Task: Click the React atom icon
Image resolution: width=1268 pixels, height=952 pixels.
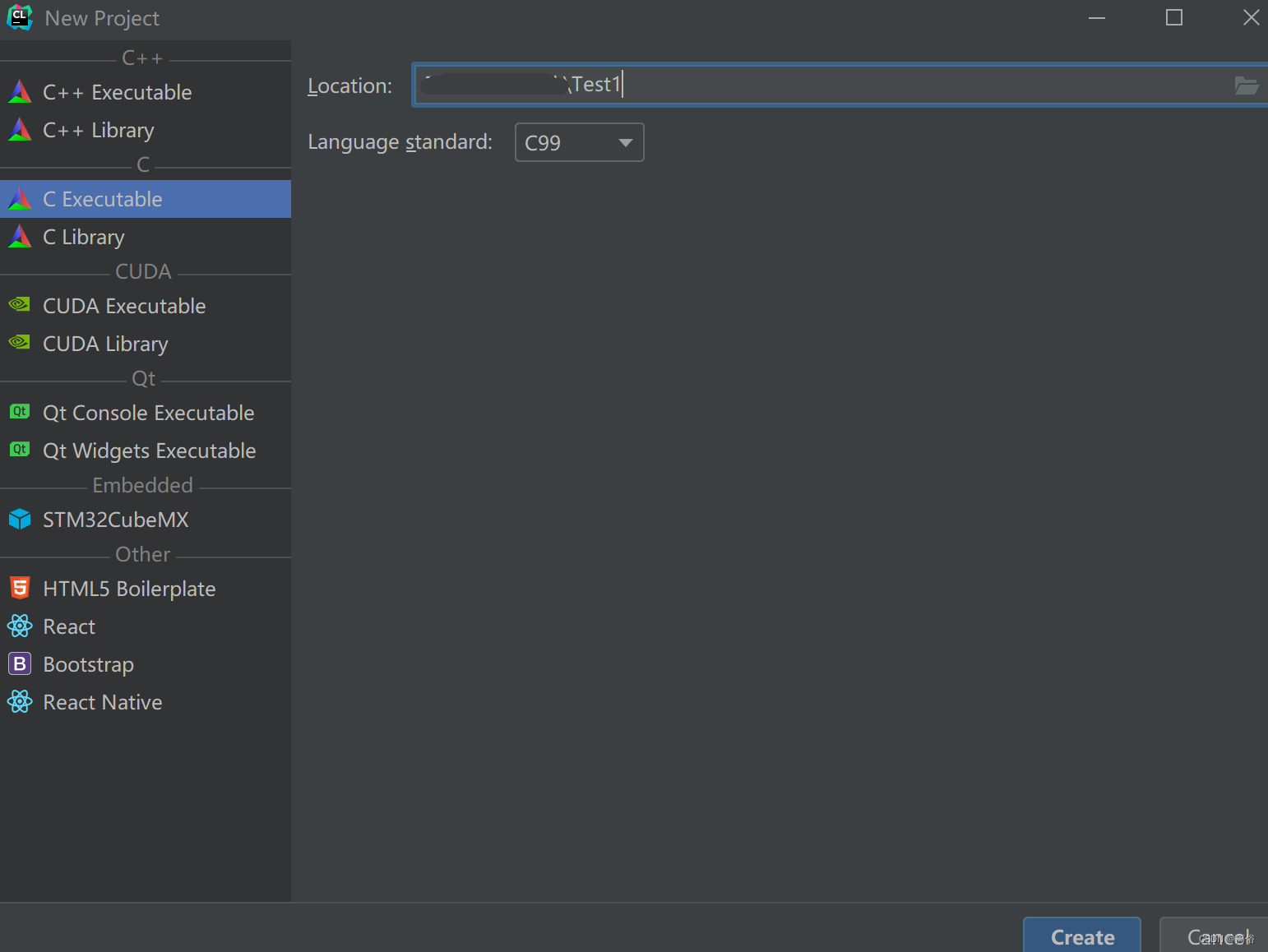Action: coord(20,626)
